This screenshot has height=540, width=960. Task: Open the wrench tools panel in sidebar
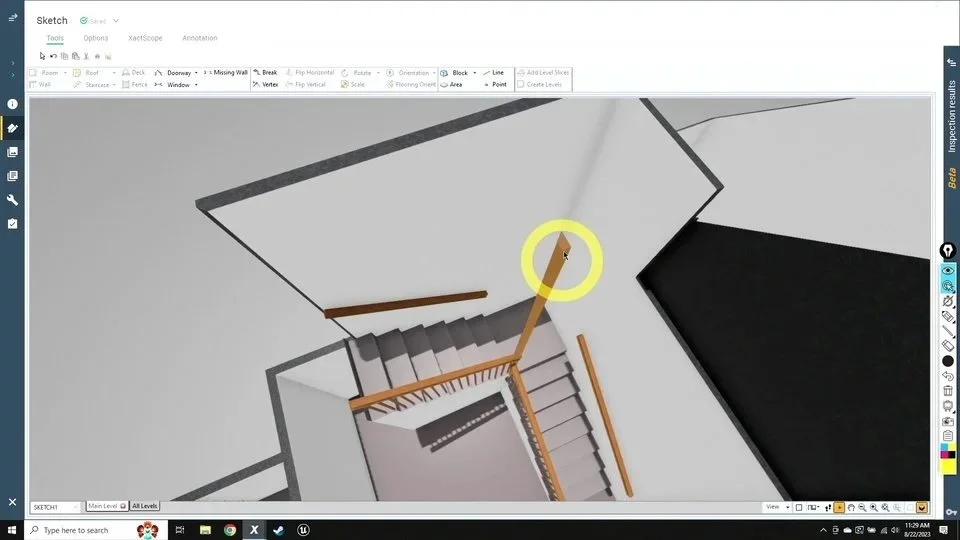click(12, 200)
